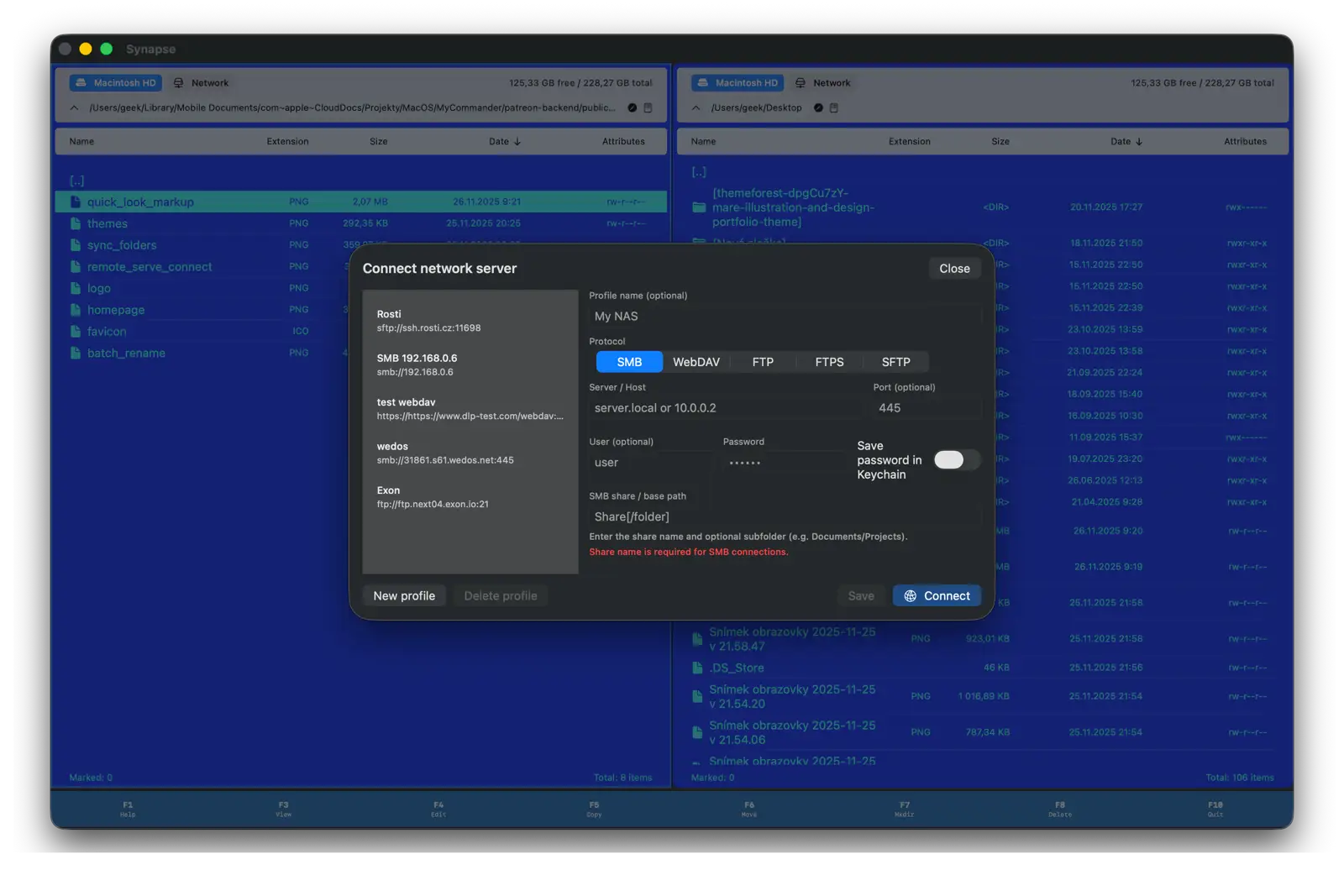
Task: Click the folder icon of the themeforest directory
Action: click(698, 207)
